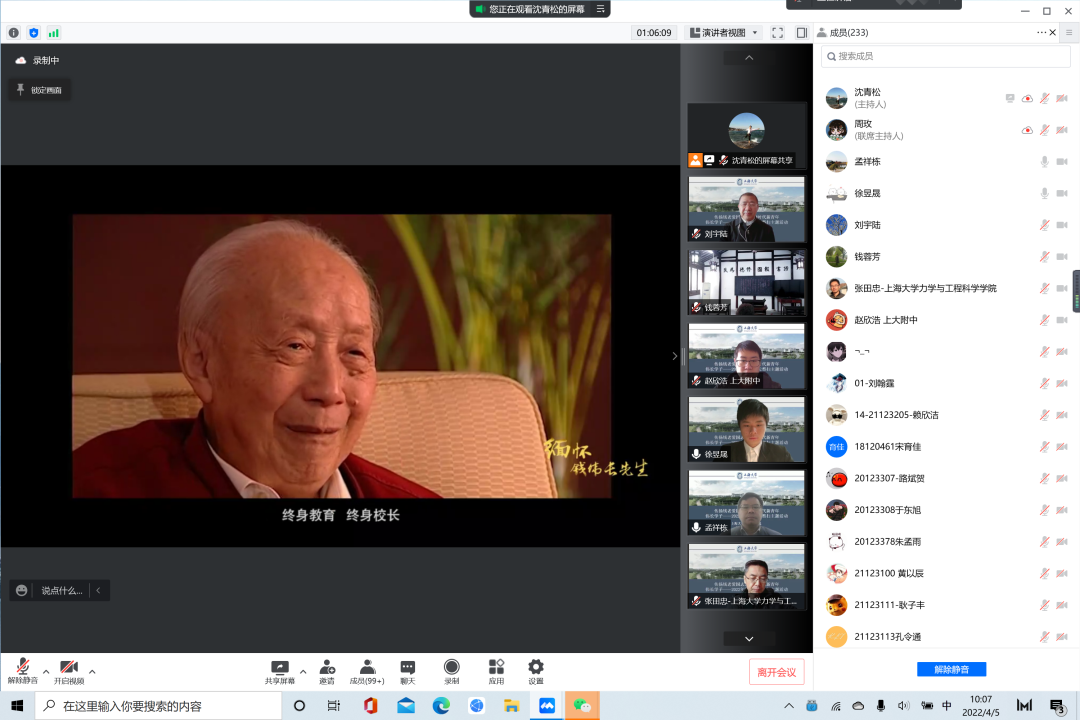Open Task View on taskbar
Image resolution: width=1080 pixels, height=720 pixels.
tap(334, 706)
